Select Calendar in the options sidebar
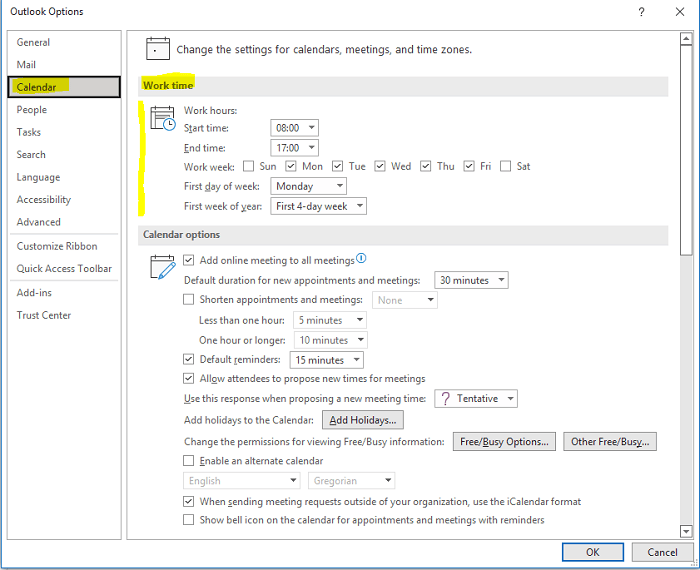700x570 pixels. pyautogui.click(x=64, y=87)
